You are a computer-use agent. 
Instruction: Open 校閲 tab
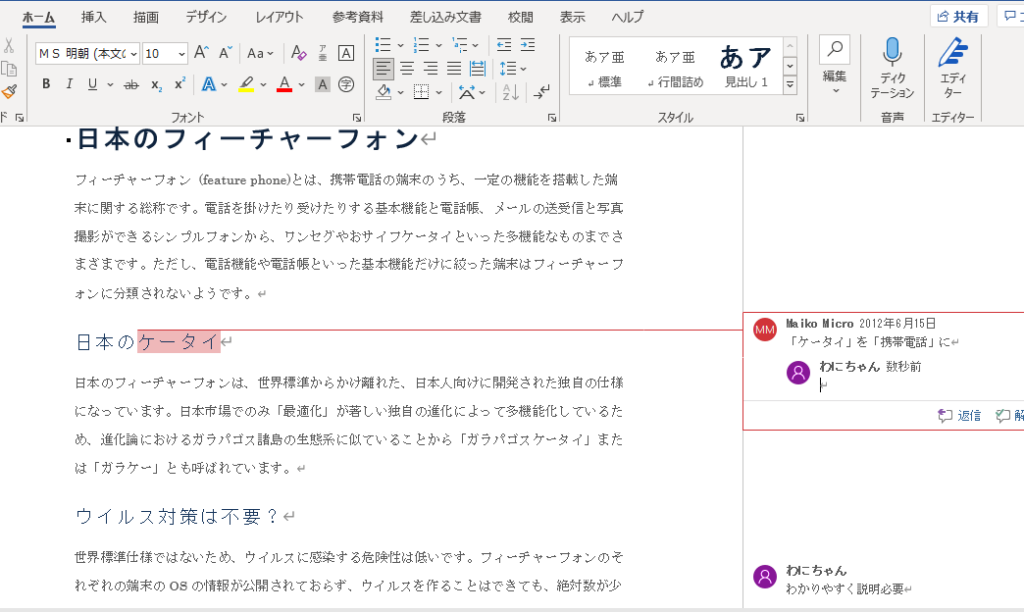[x=520, y=17]
